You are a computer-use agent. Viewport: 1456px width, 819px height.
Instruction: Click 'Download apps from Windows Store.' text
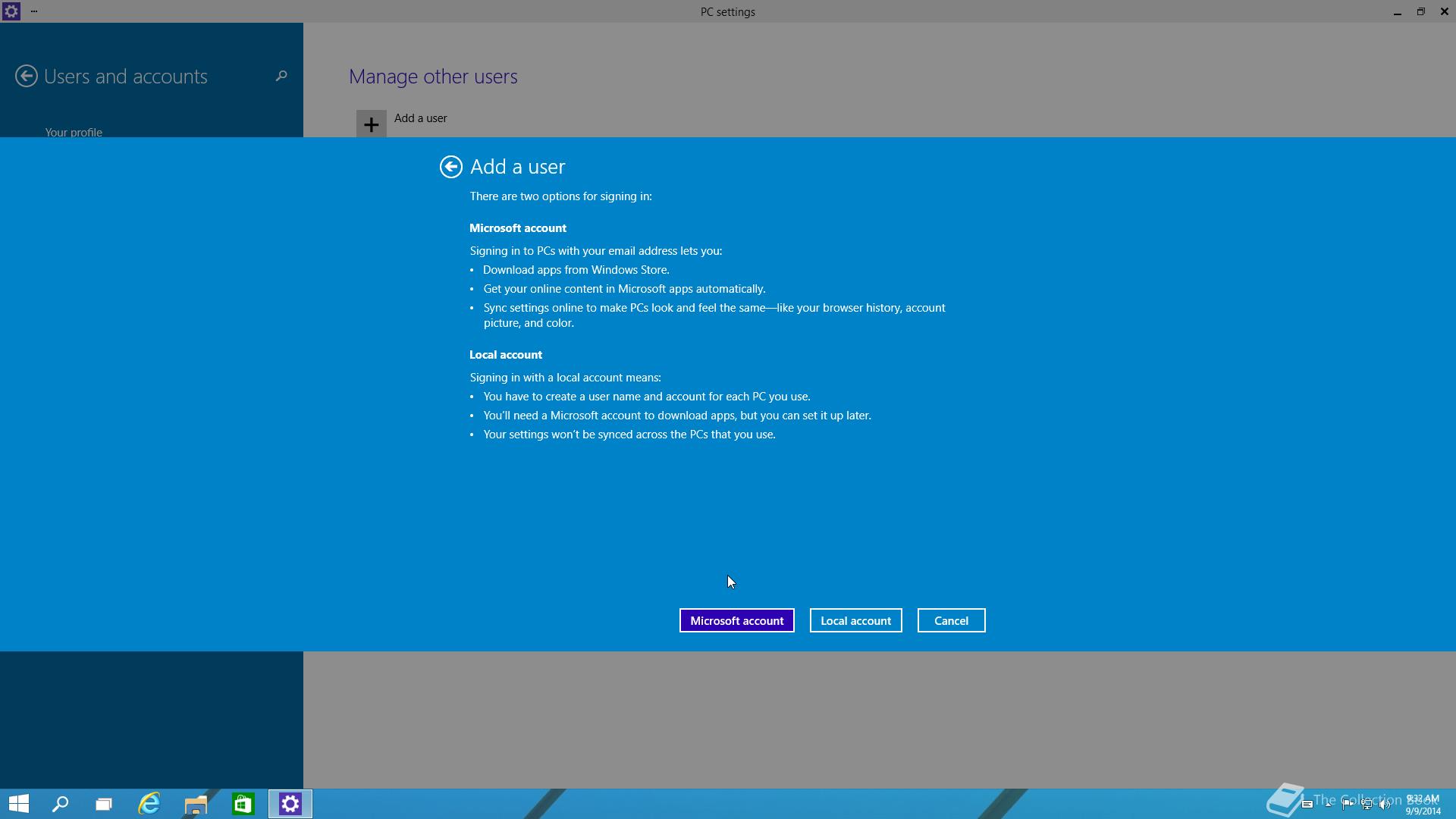(576, 270)
